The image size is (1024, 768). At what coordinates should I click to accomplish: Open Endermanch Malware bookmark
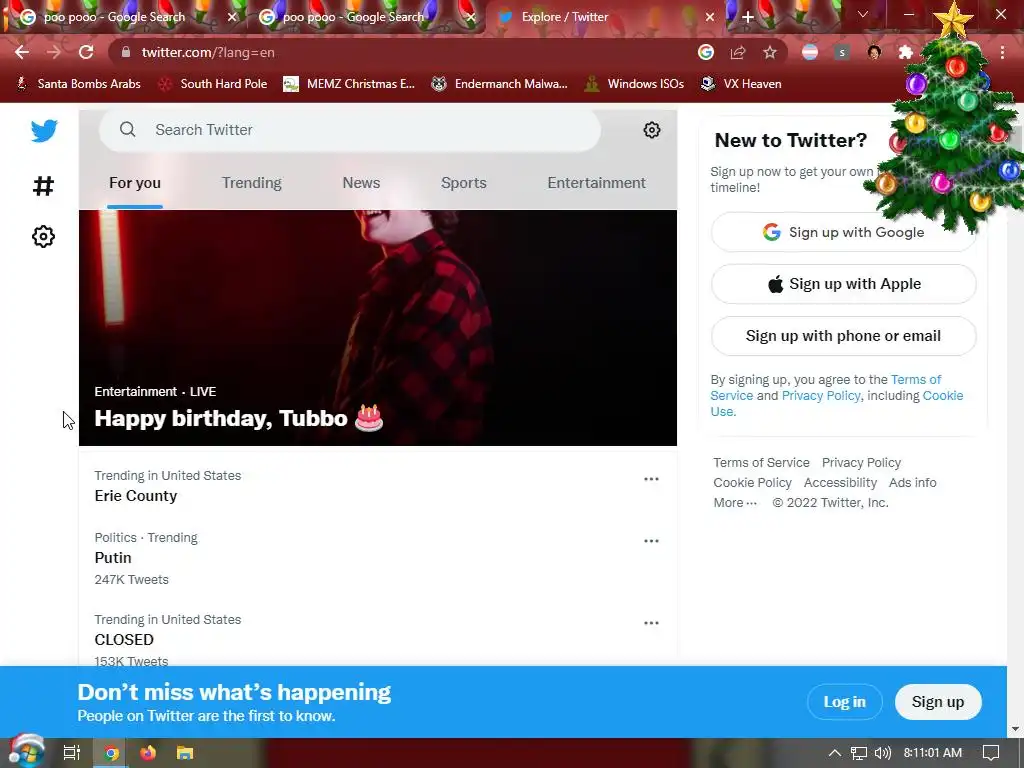coord(500,84)
